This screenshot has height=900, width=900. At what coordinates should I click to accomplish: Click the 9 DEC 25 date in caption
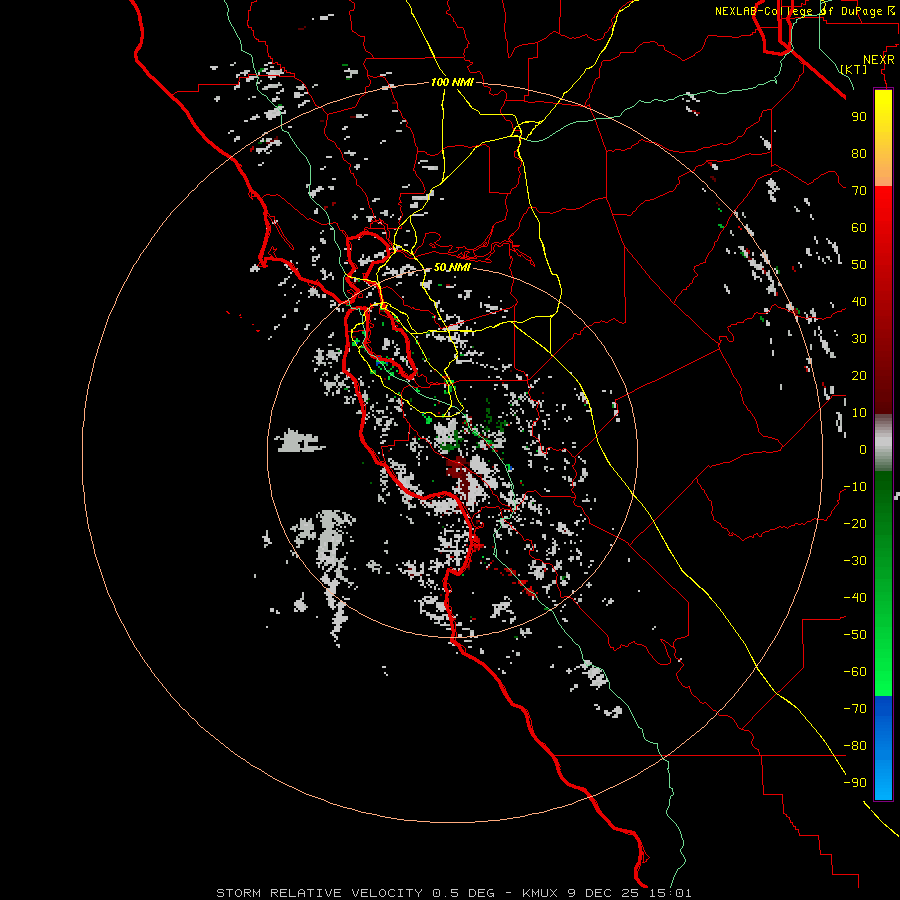tap(603, 893)
